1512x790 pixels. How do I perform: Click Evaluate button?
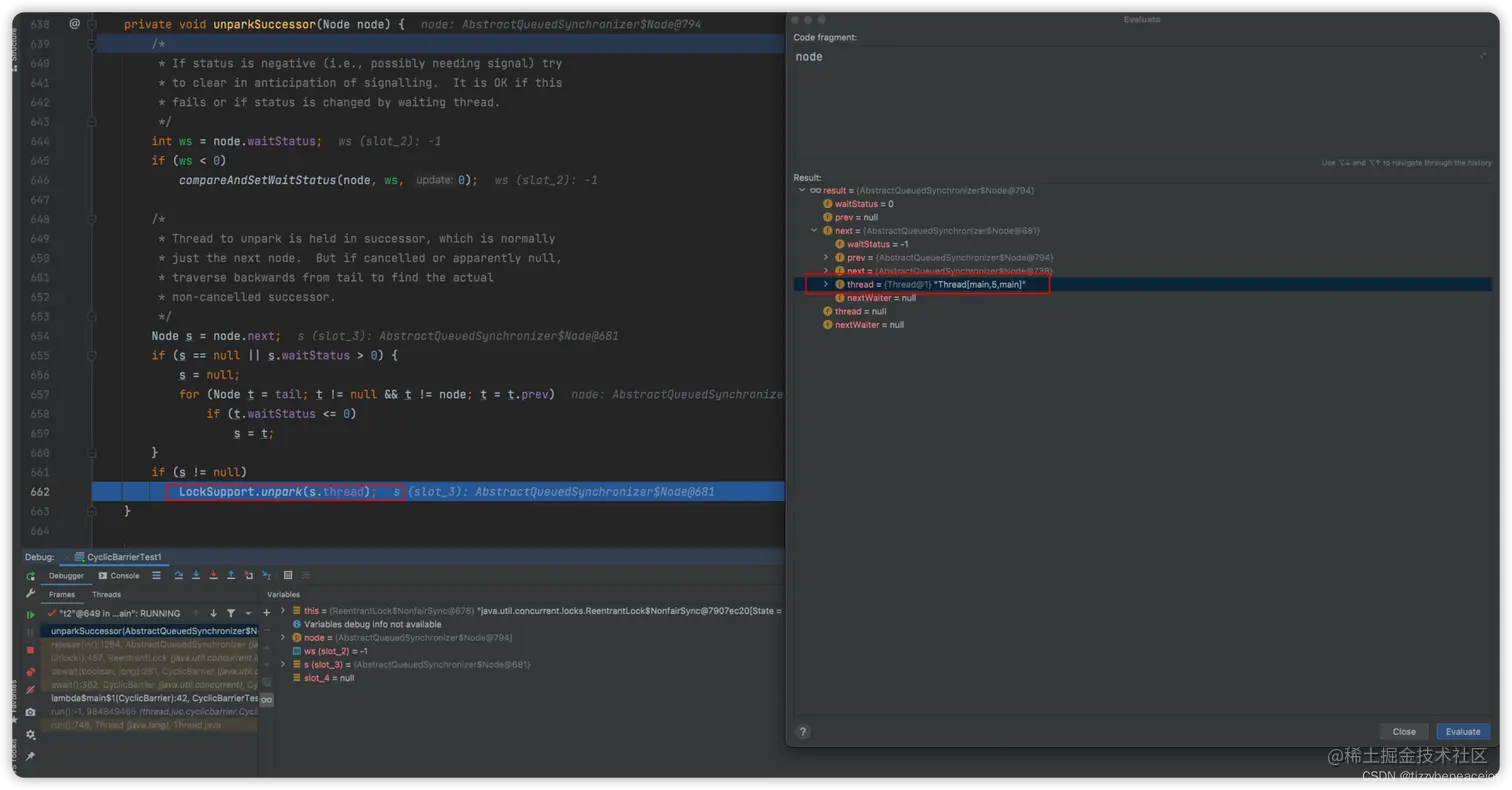tap(1463, 732)
